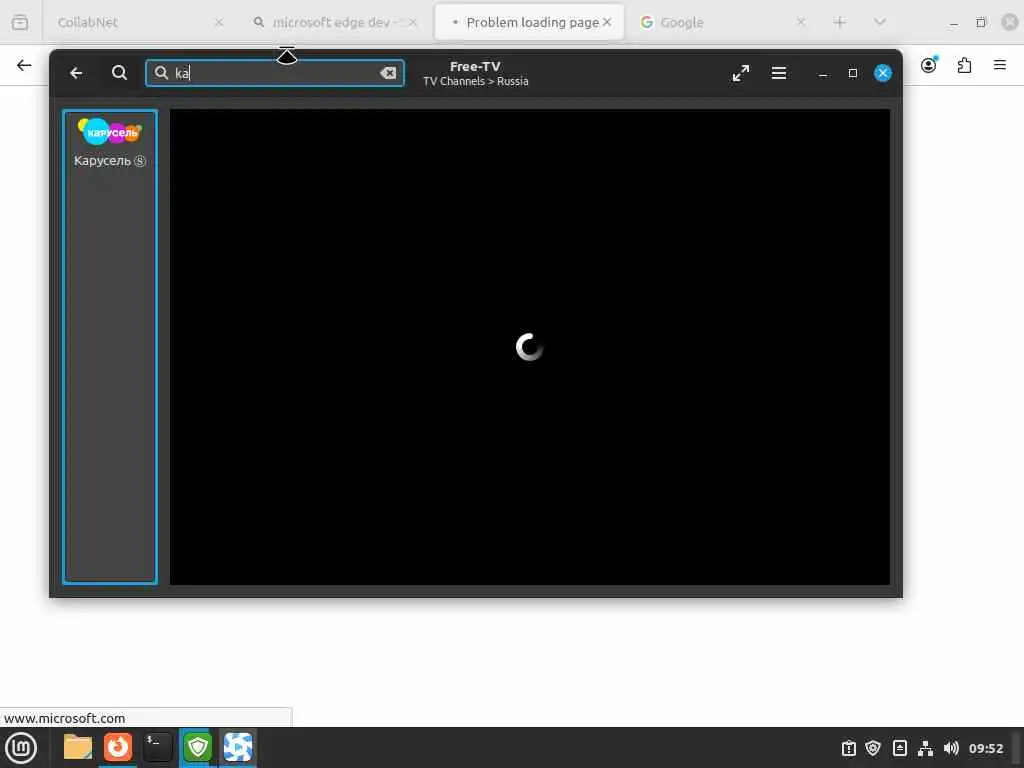Viewport: 1024px width, 768px height.
Task: Close the 'microsoft edge dev' tab
Action: (413, 22)
